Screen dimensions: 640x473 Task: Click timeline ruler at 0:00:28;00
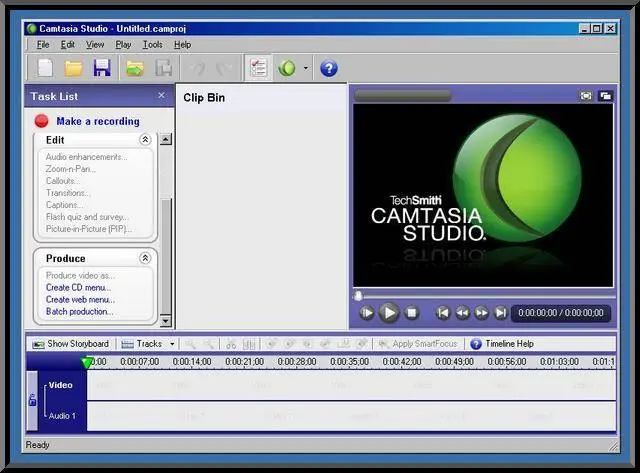coord(297,362)
